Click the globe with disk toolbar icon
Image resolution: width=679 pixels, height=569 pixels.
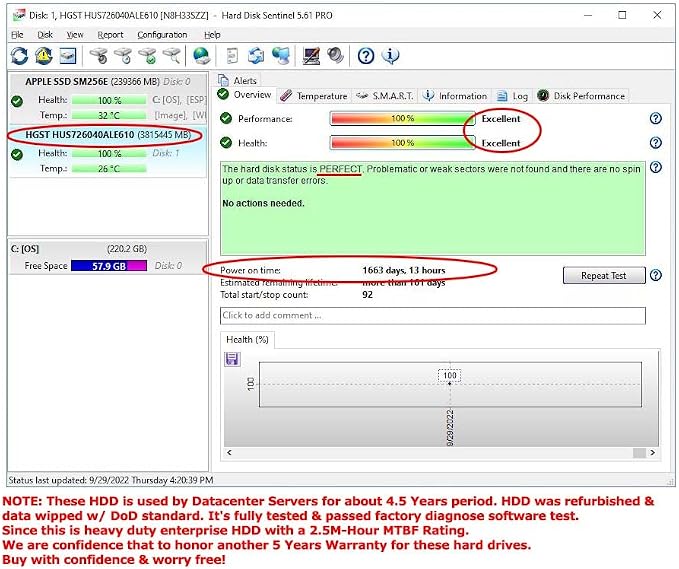pos(201,56)
